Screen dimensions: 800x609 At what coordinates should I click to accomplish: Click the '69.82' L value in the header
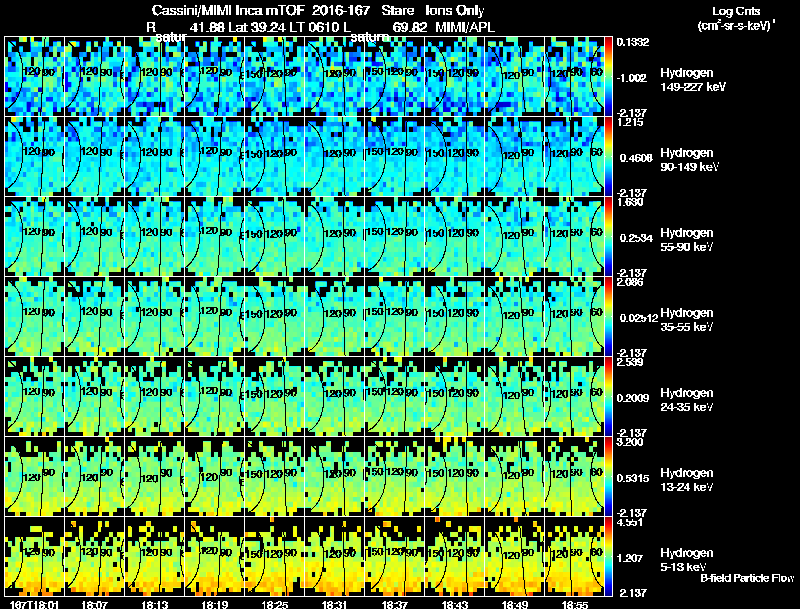(x=410, y=28)
